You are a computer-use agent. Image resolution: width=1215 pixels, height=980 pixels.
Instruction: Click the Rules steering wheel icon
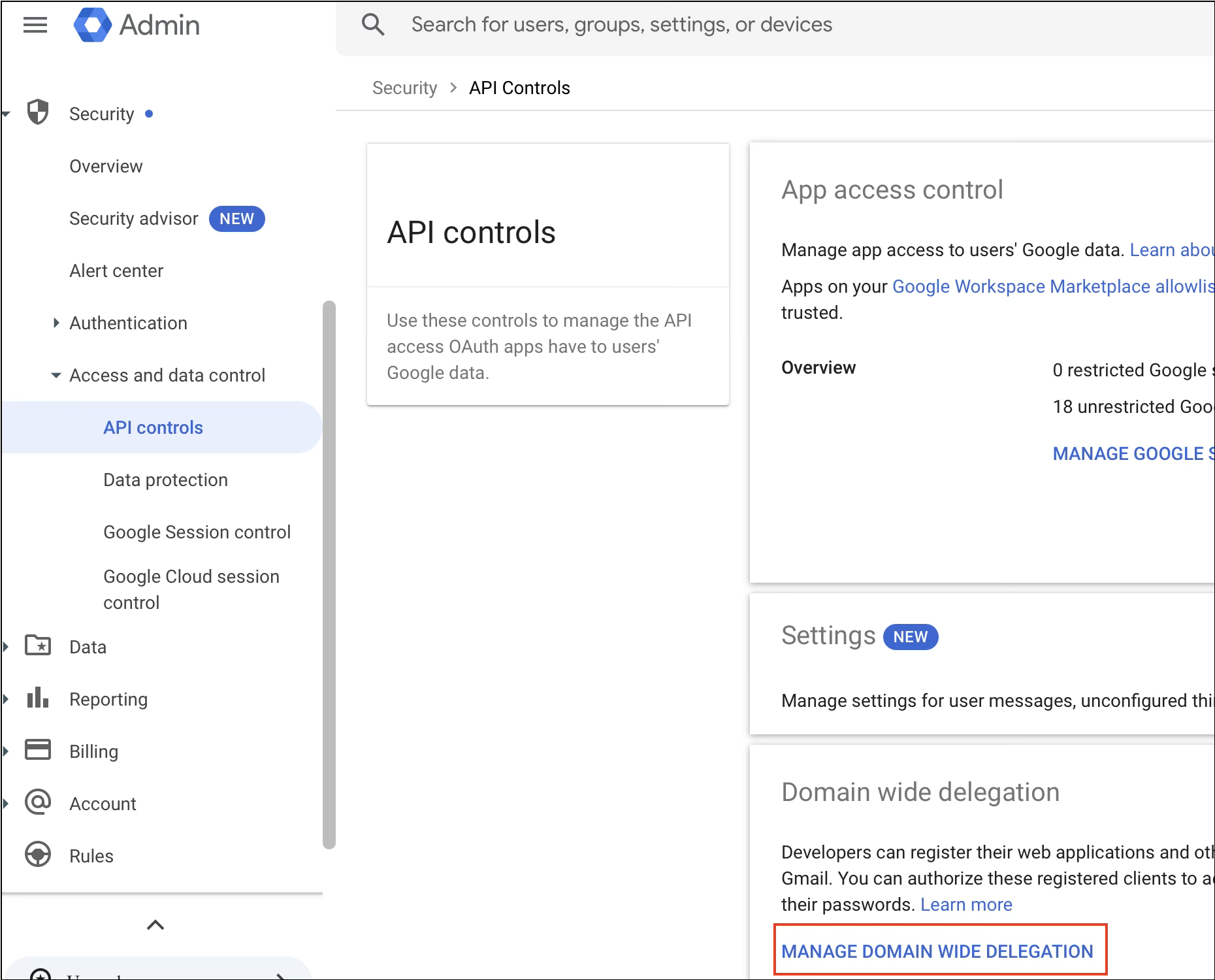(38, 854)
